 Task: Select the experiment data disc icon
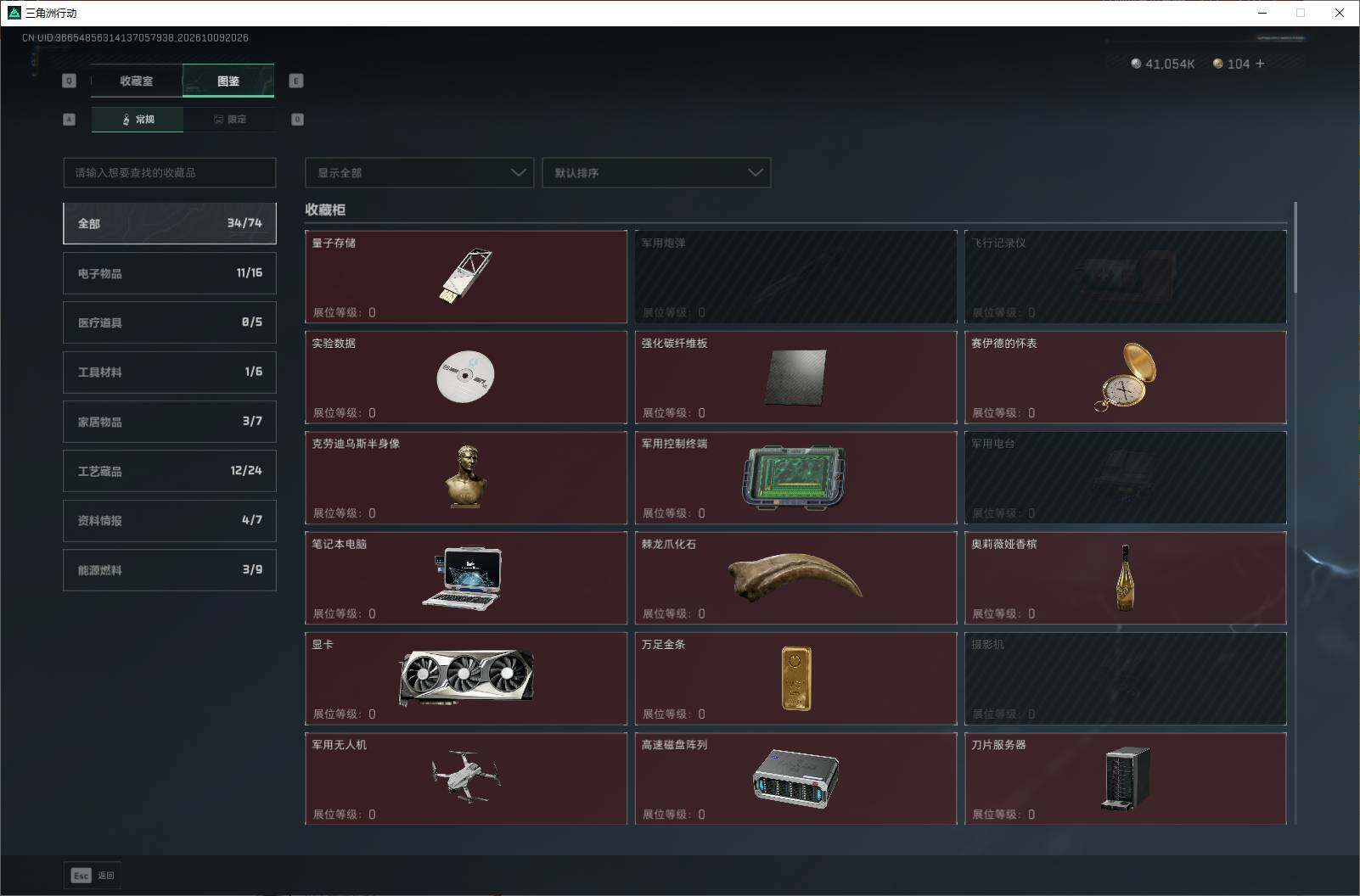coord(465,376)
